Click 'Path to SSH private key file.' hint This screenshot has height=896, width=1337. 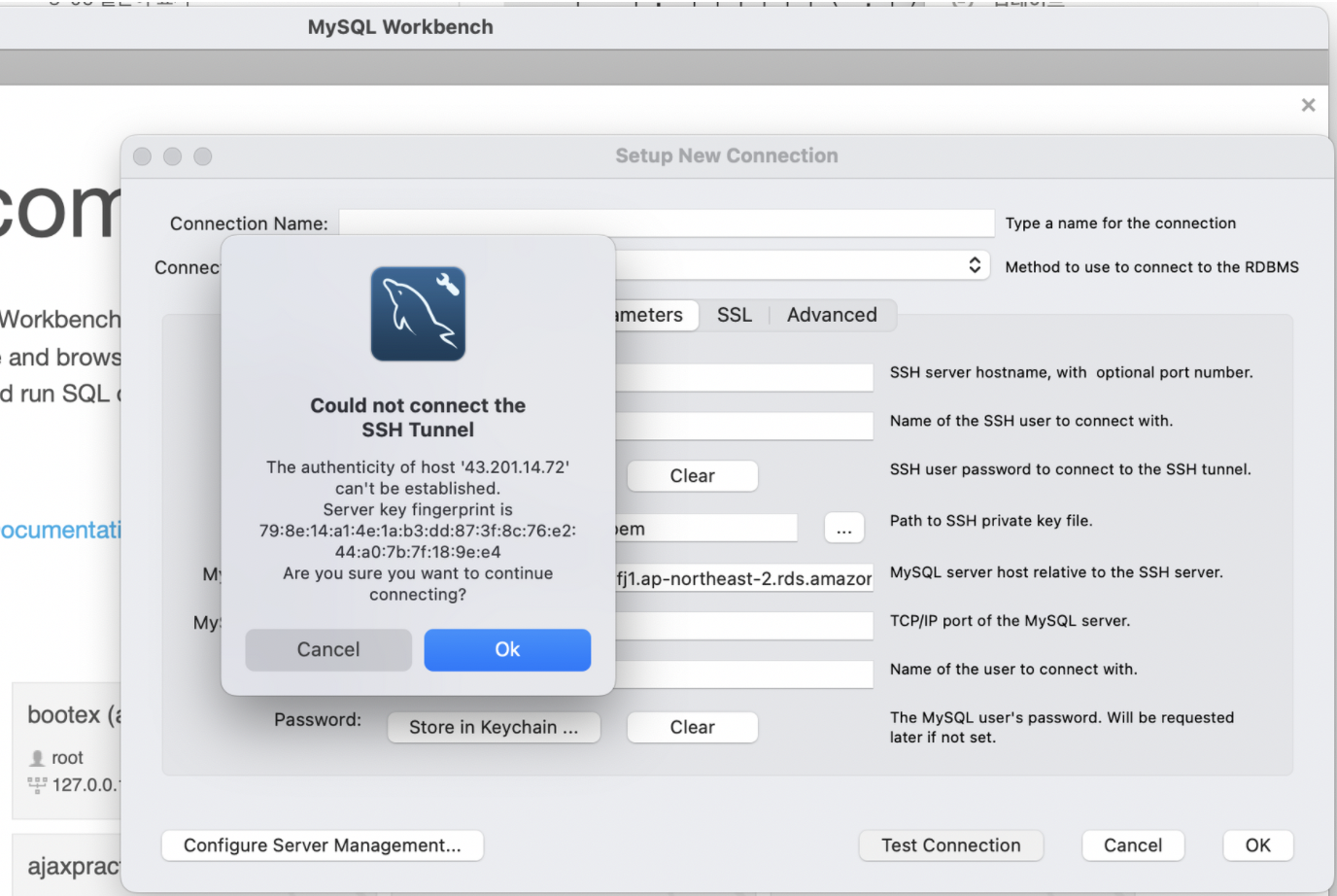pyautogui.click(x=991, y=521)
